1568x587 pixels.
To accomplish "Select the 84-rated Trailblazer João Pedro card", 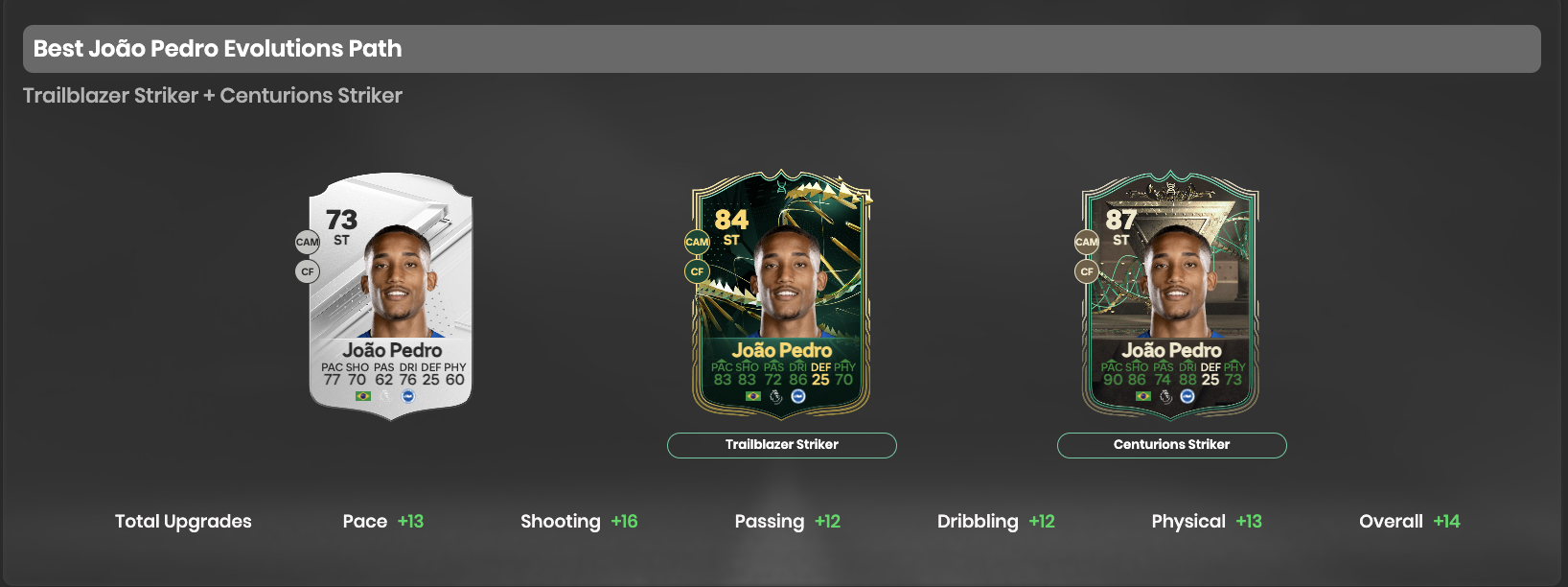I will tap(781, 295).
